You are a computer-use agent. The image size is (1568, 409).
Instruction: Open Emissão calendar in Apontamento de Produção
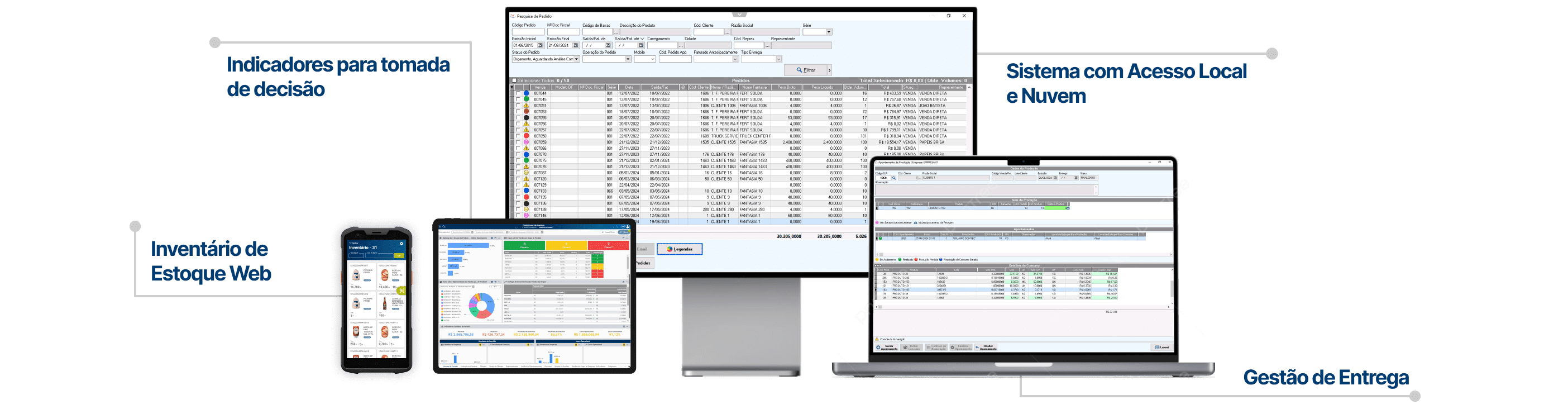point(1055,178)
